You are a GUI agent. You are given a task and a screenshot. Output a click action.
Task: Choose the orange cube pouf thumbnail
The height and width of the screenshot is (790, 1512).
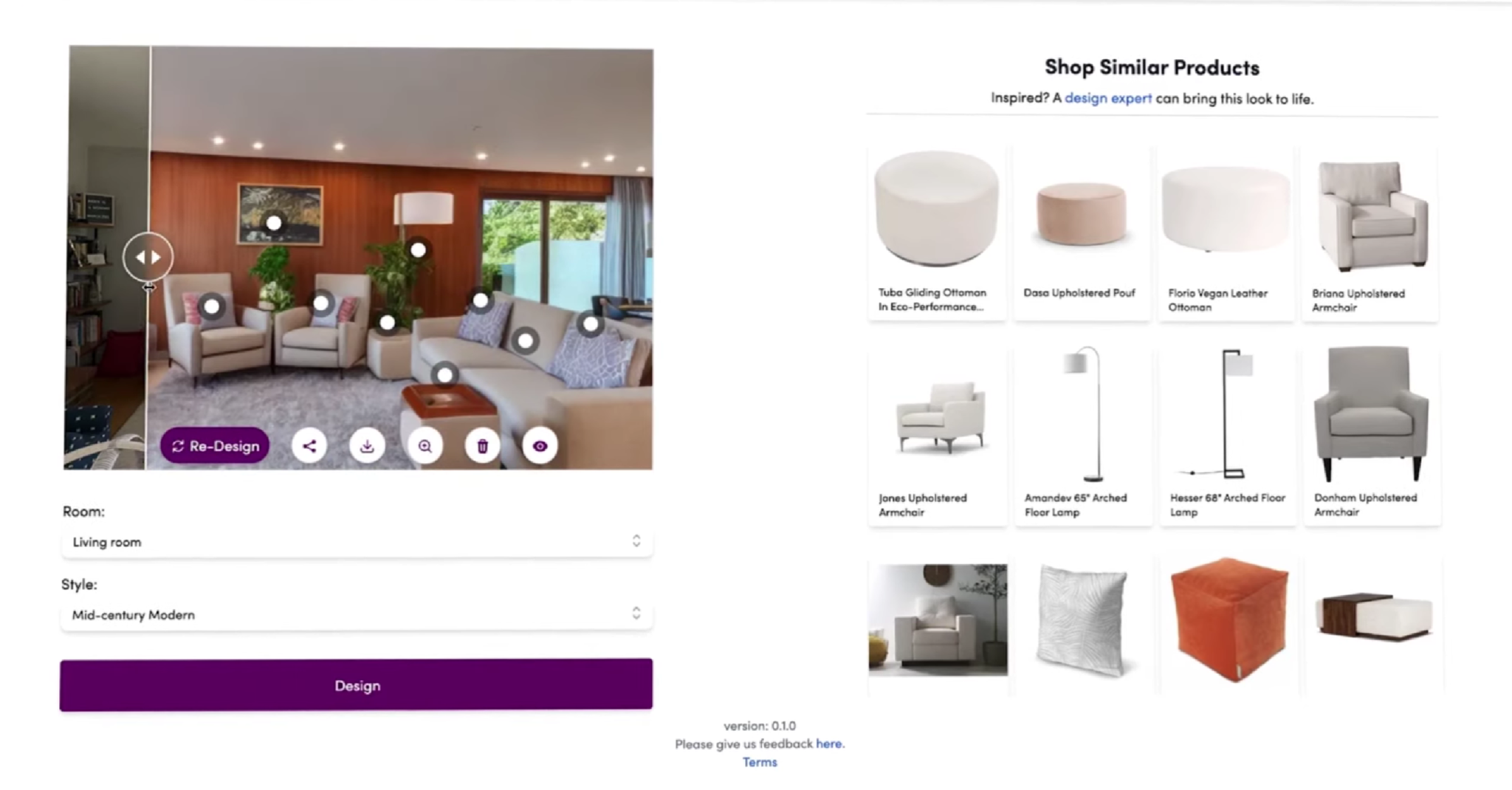pos(1228,620)
